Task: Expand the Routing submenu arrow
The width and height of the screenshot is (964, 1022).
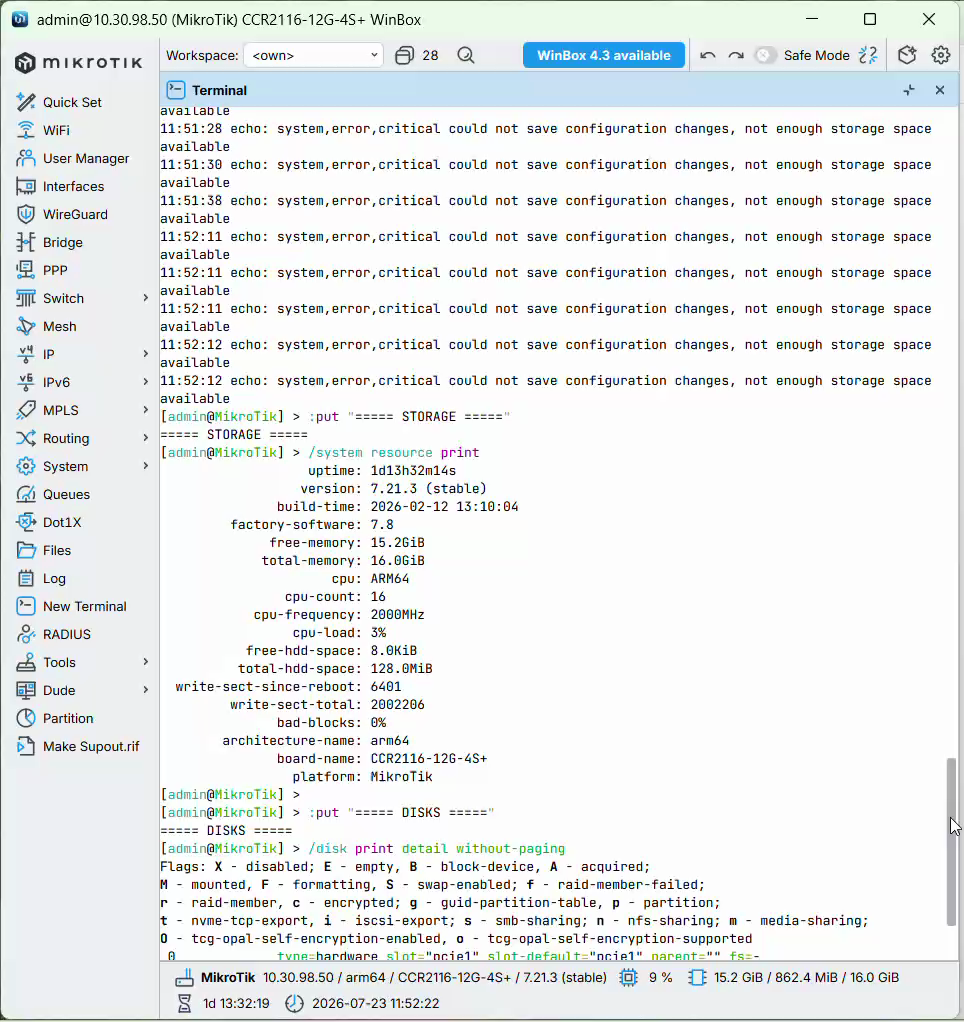Action: [145, 438]
